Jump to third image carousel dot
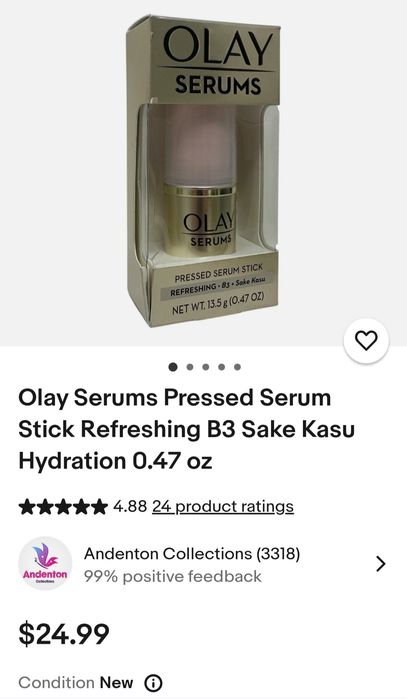 click(206, 367)
